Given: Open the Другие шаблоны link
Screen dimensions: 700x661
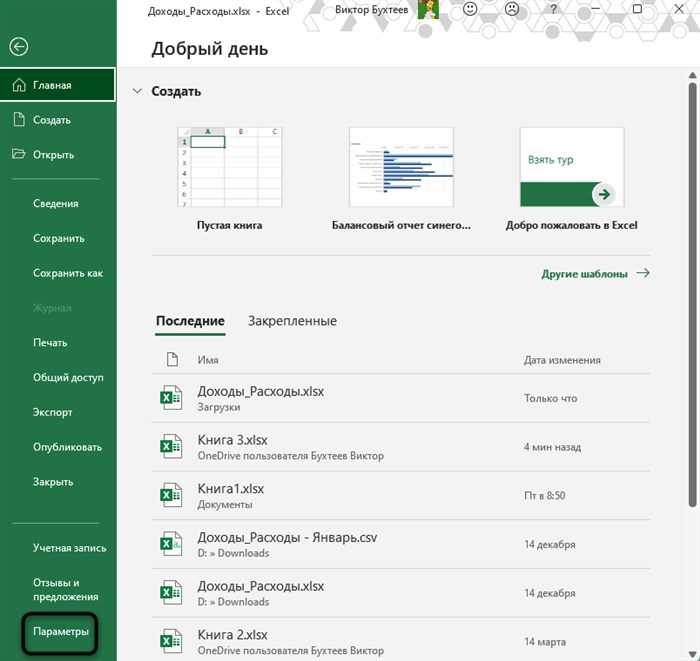Looking at the screenshot, I should tap(584, 274).
